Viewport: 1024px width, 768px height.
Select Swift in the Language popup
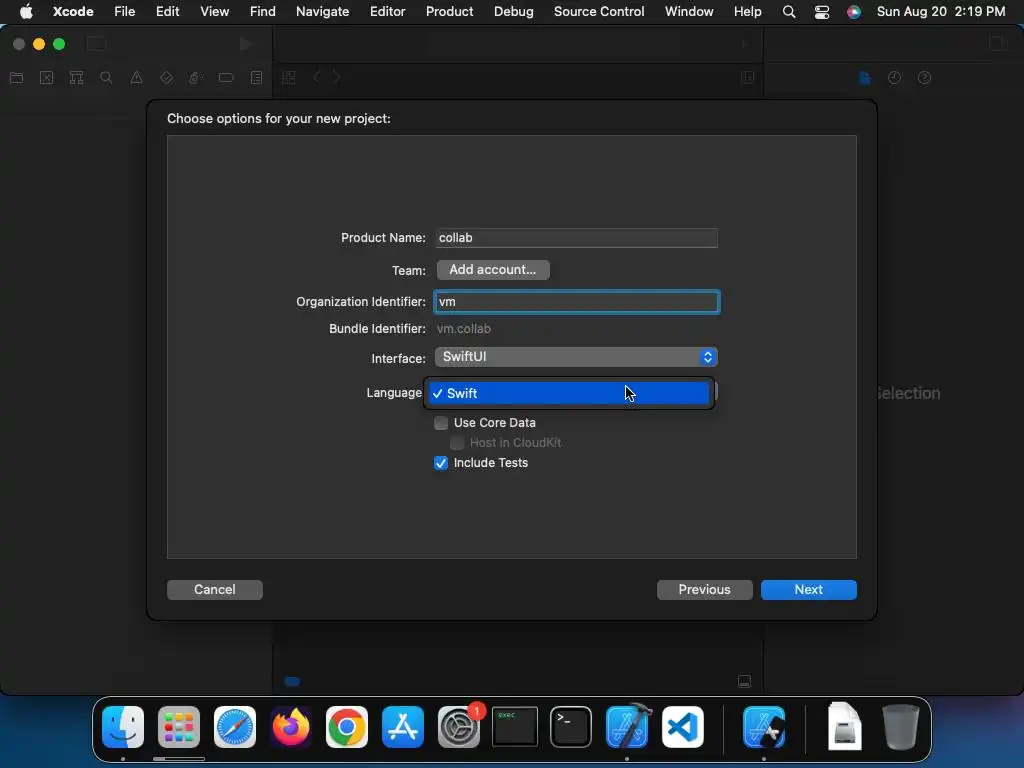pyautogui.click(x=568, y=393)
